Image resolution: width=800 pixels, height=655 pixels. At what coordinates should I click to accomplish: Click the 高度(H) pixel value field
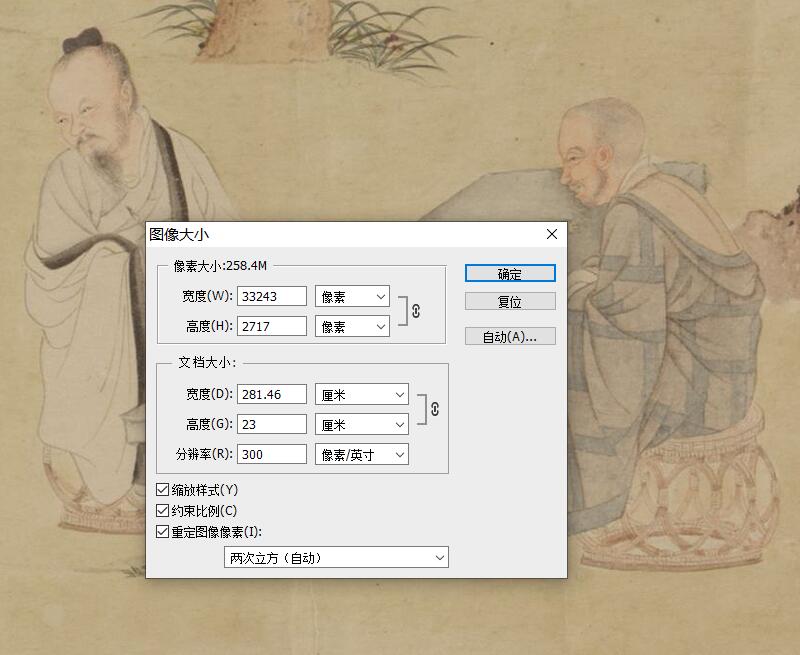(x=272, y=326)
